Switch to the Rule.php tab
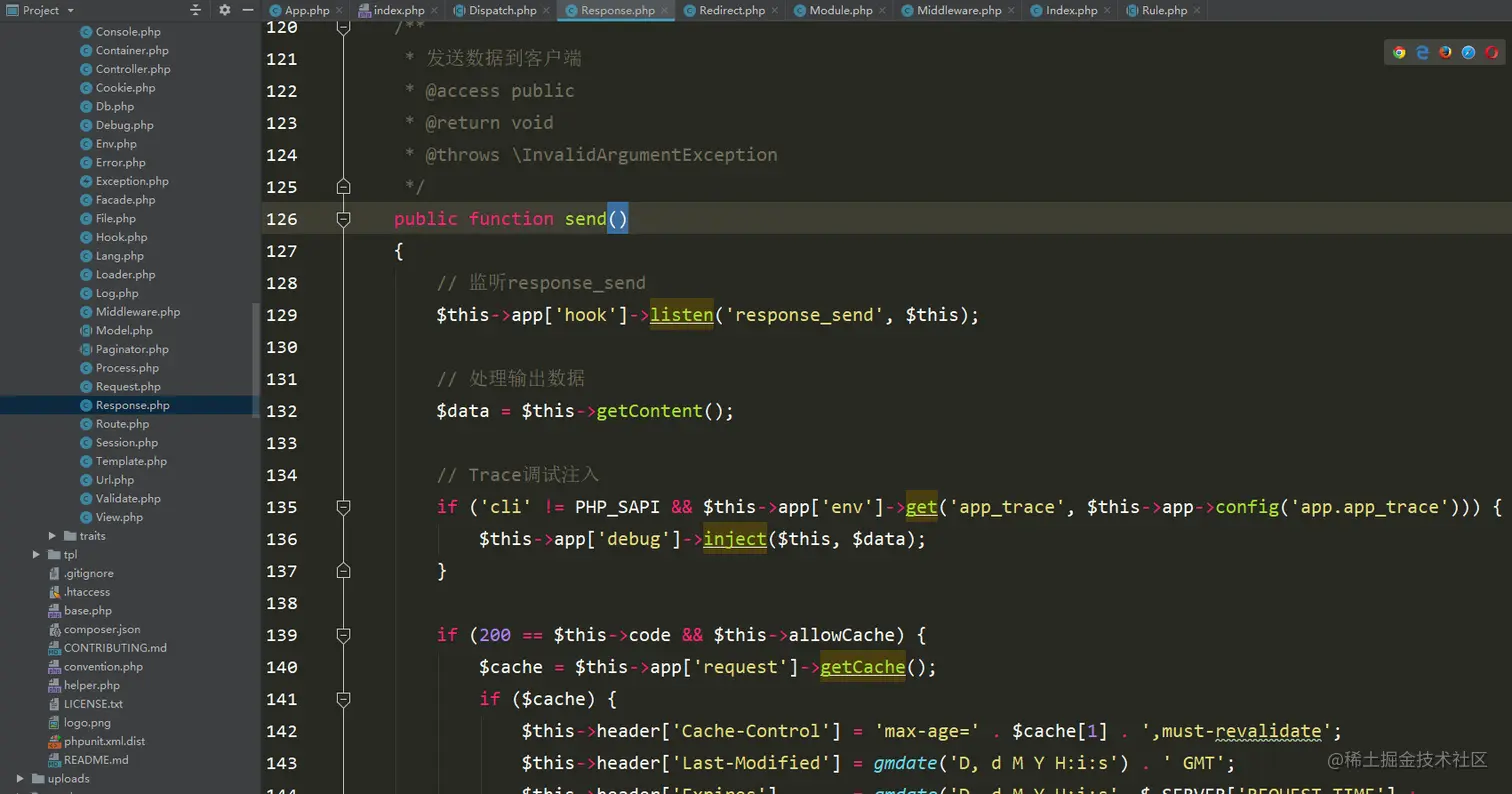Screen dimensions: 1512x794 tap(1164, 10)
